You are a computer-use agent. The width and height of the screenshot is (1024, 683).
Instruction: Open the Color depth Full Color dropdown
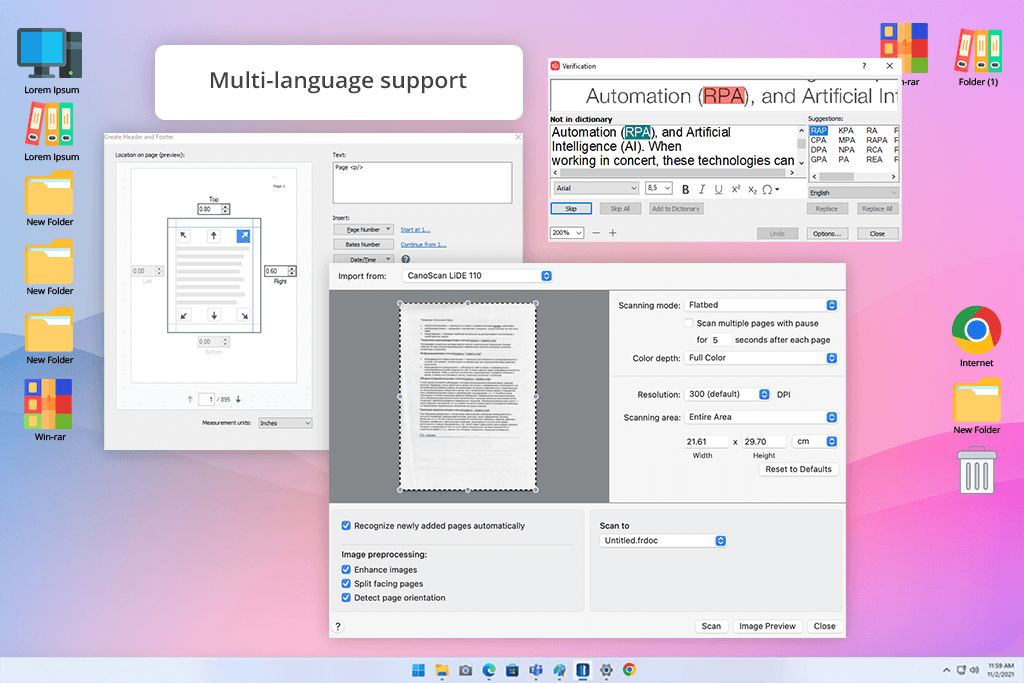coord(761,358)
